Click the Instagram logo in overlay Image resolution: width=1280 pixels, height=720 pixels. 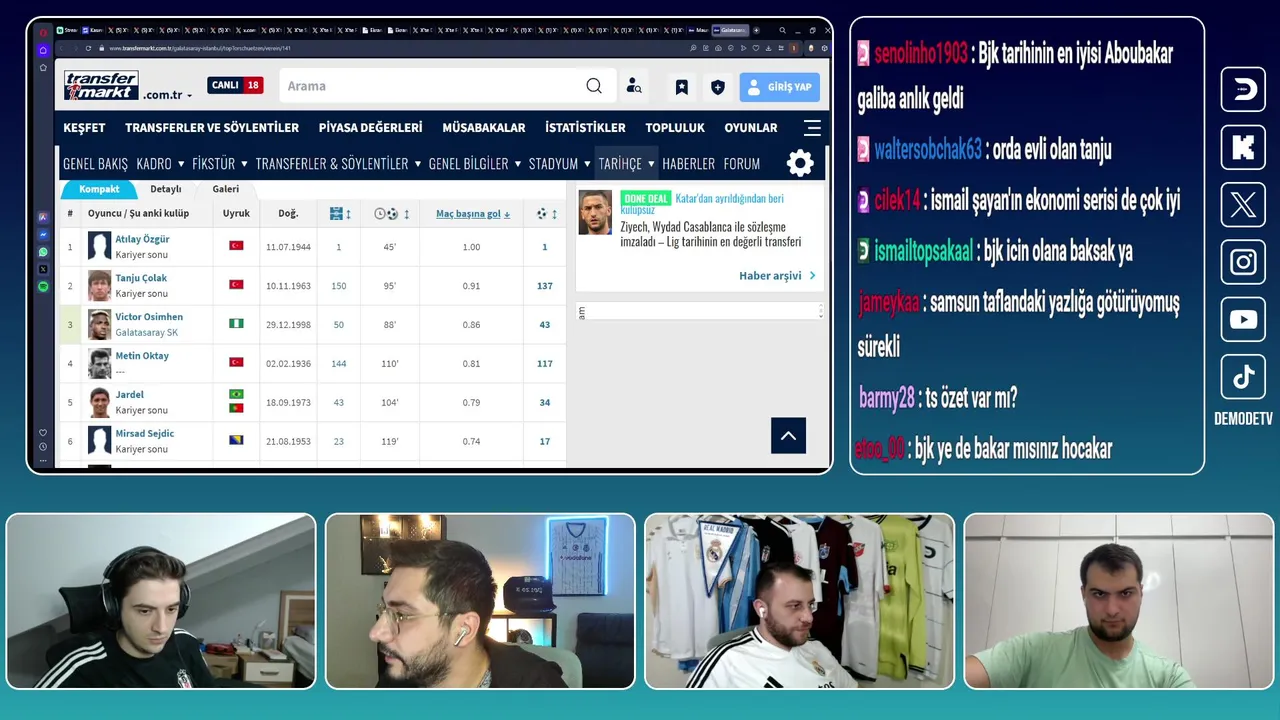pos(1243,262)
